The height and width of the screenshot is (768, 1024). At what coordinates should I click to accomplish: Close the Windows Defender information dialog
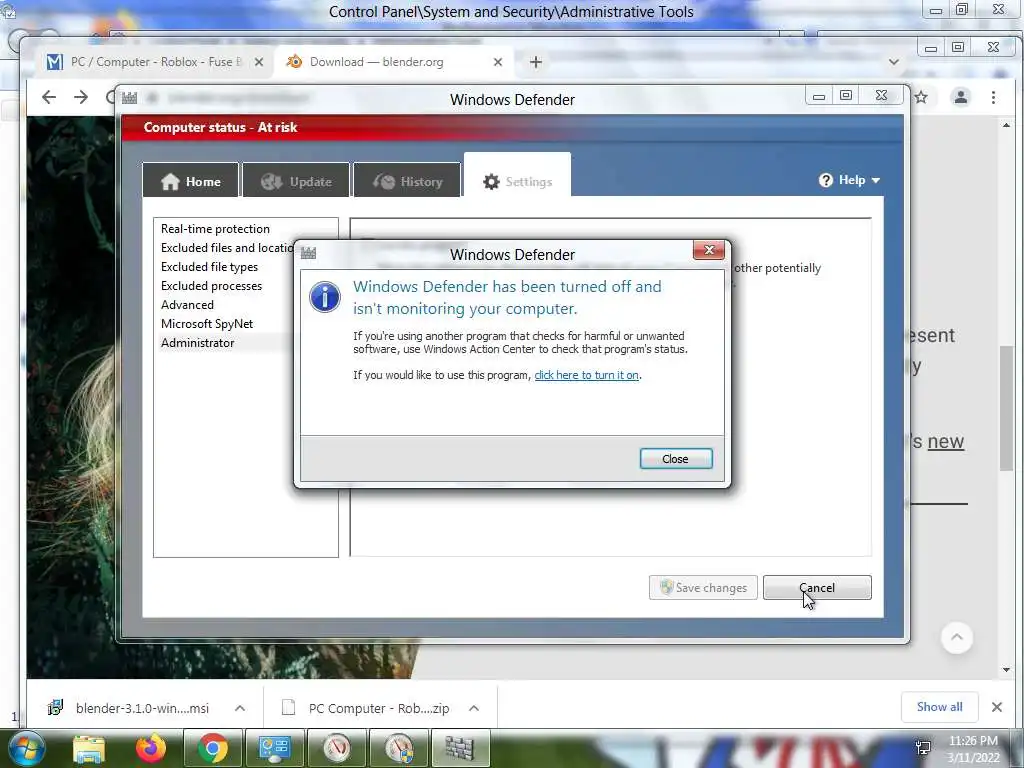tap(676, 458)
